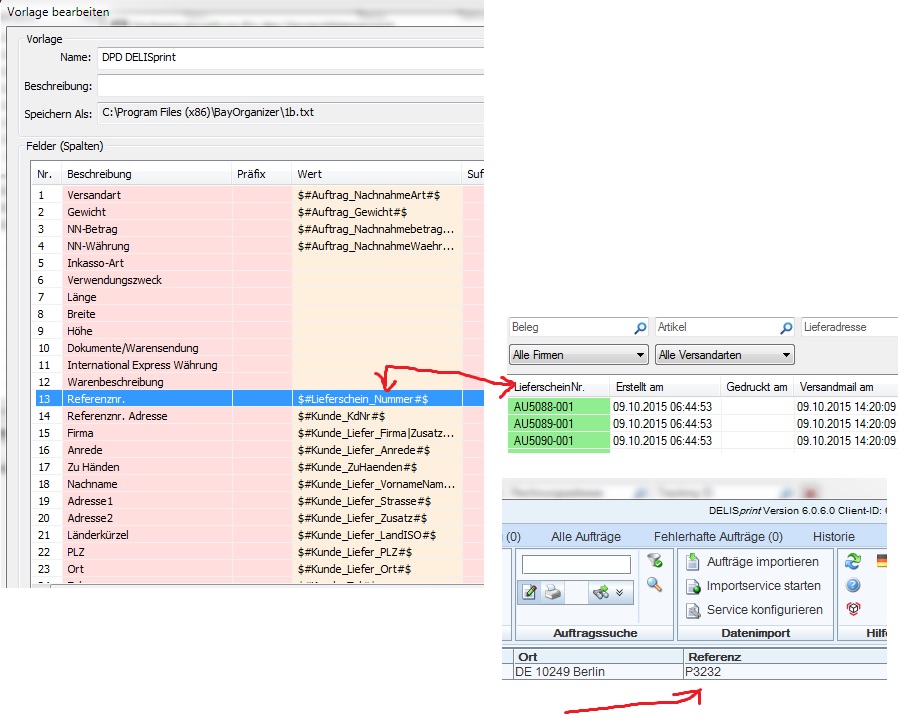Open the Historie tab

click(833, 537)
